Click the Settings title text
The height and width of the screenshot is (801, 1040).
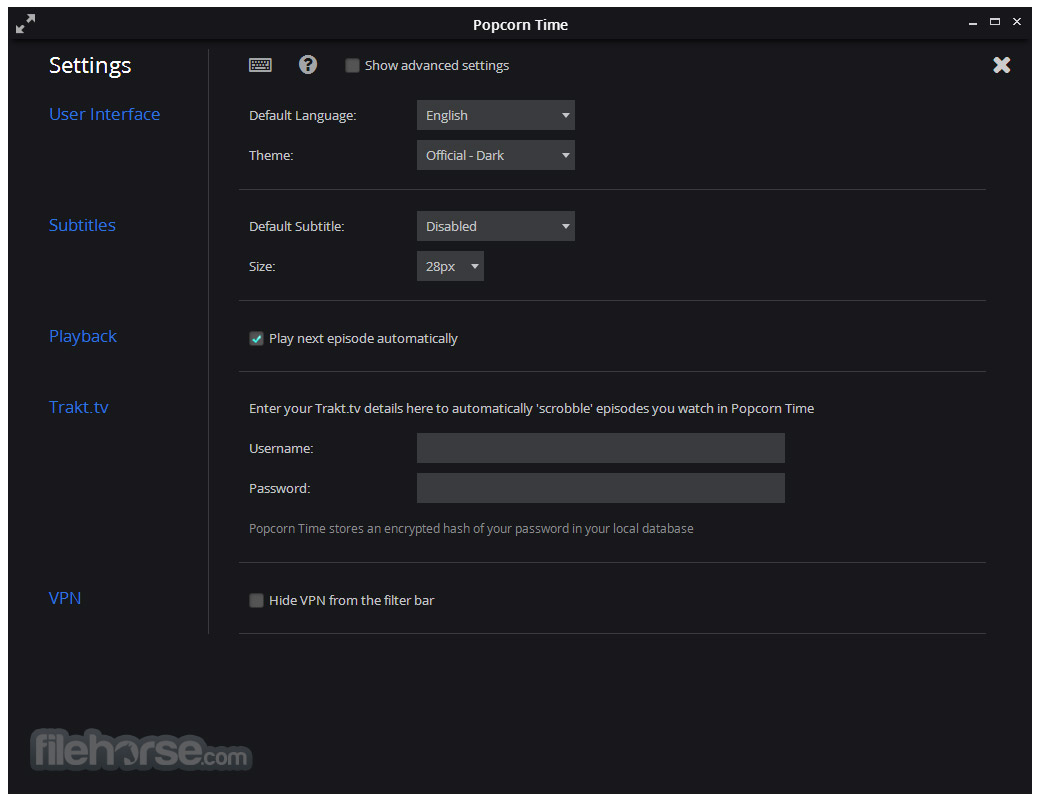click(x=90, y=66)
